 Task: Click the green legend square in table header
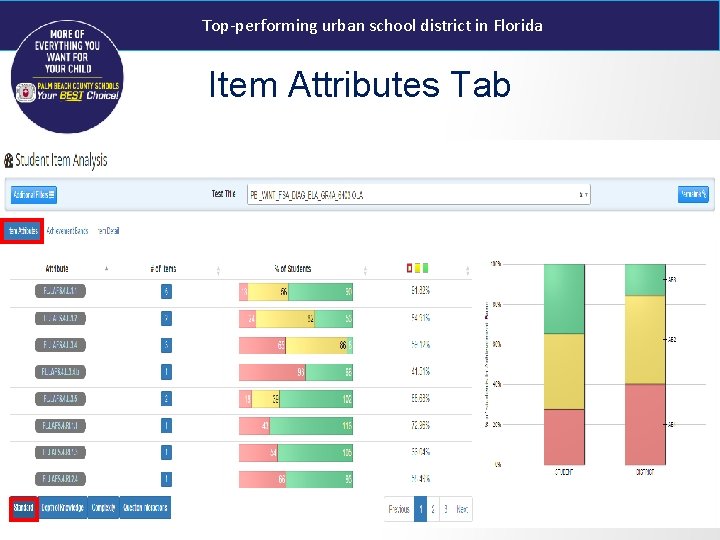click(x=425, y=268)
